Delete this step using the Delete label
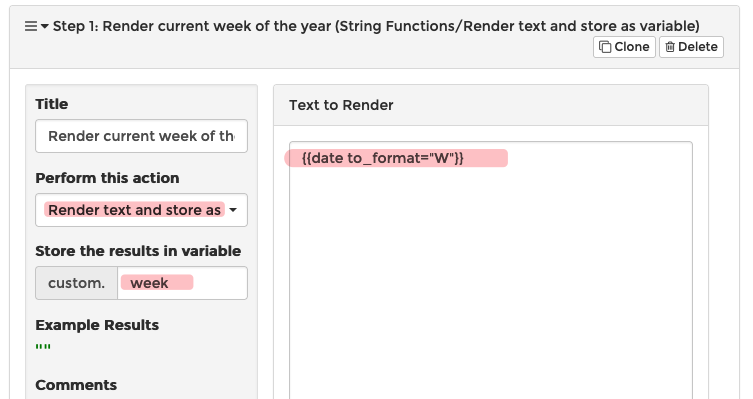 (698, 47)
